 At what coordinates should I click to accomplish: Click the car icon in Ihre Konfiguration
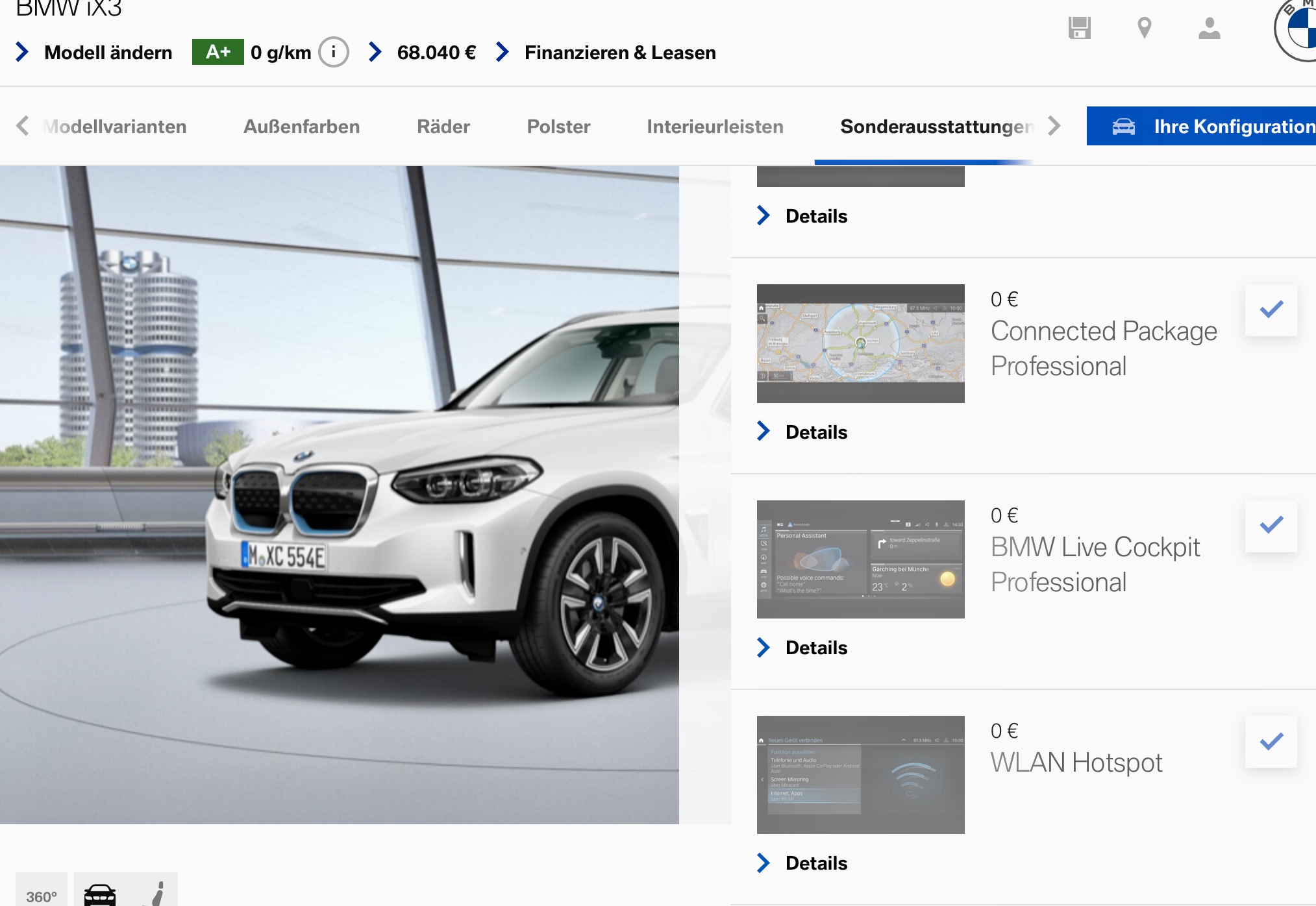[1124, 127]
